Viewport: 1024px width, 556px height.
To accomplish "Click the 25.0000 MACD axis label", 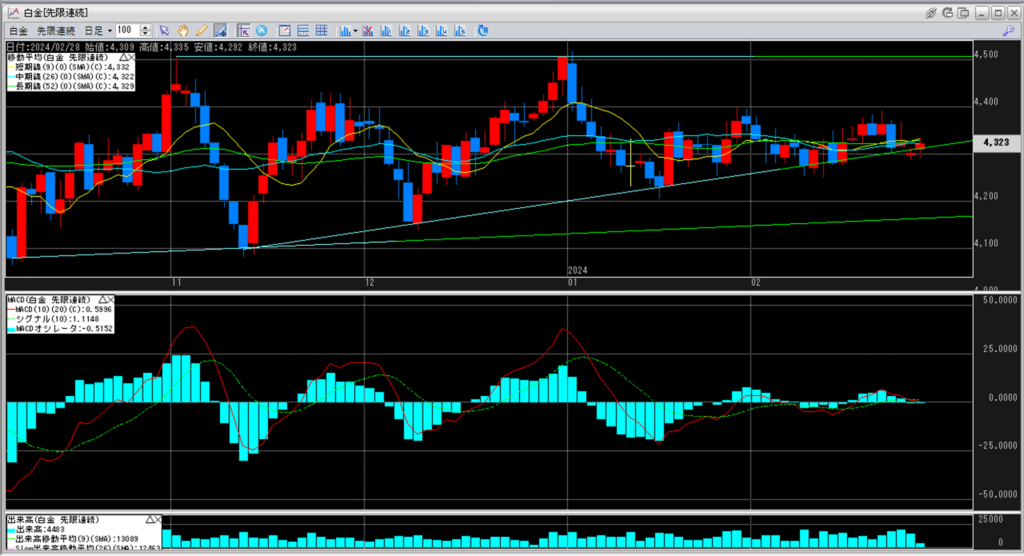I will 999,349.
